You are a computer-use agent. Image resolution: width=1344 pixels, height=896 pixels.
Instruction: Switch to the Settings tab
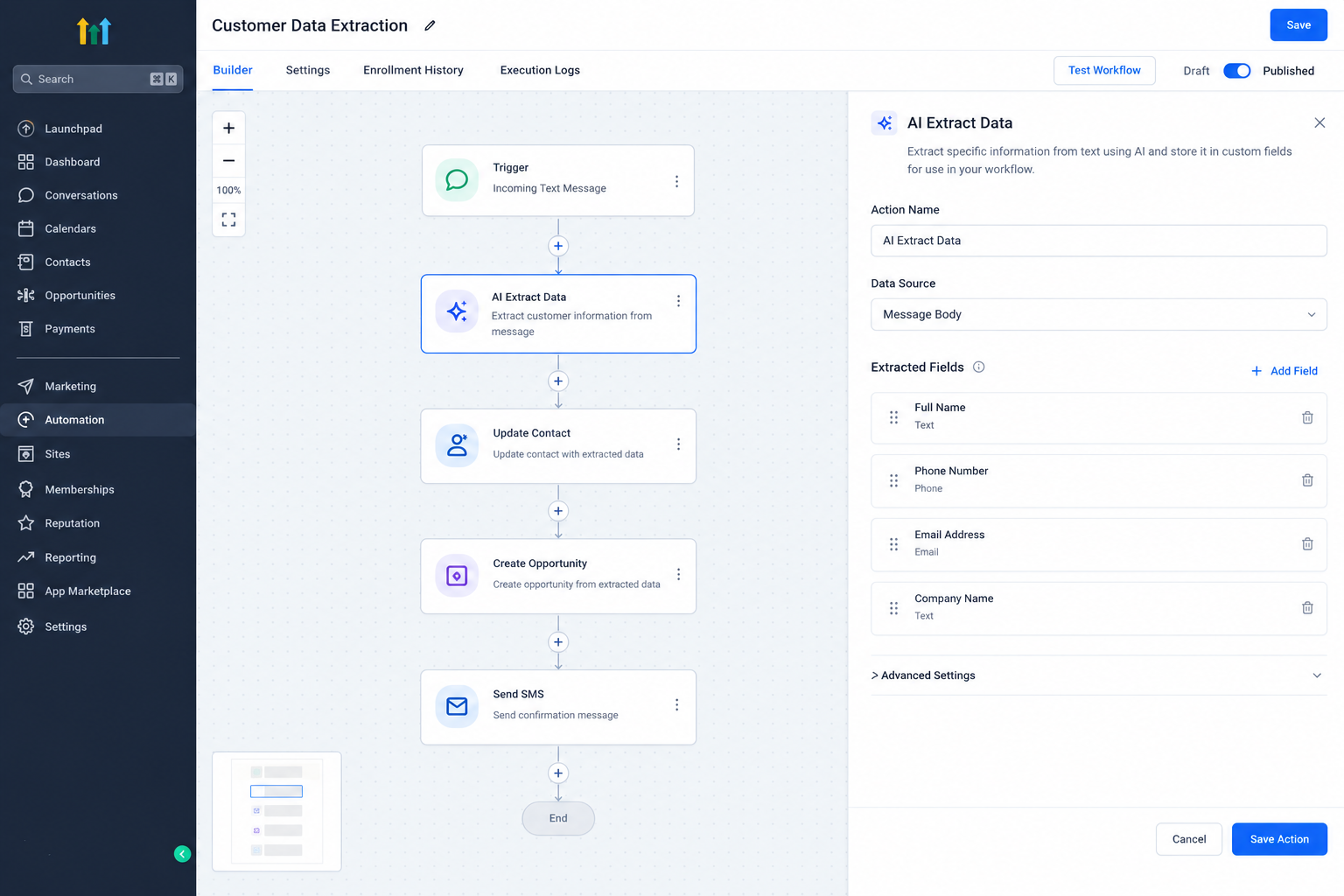coord(308,70)
